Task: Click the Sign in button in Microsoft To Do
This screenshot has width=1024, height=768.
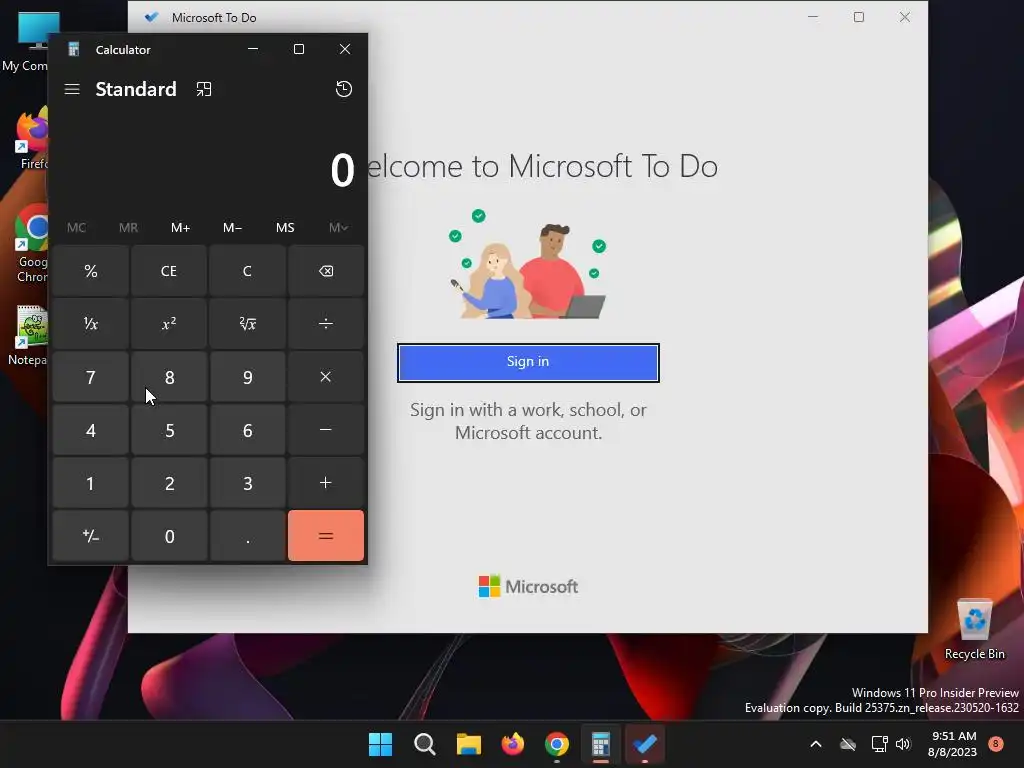Action: pos(528,362)
